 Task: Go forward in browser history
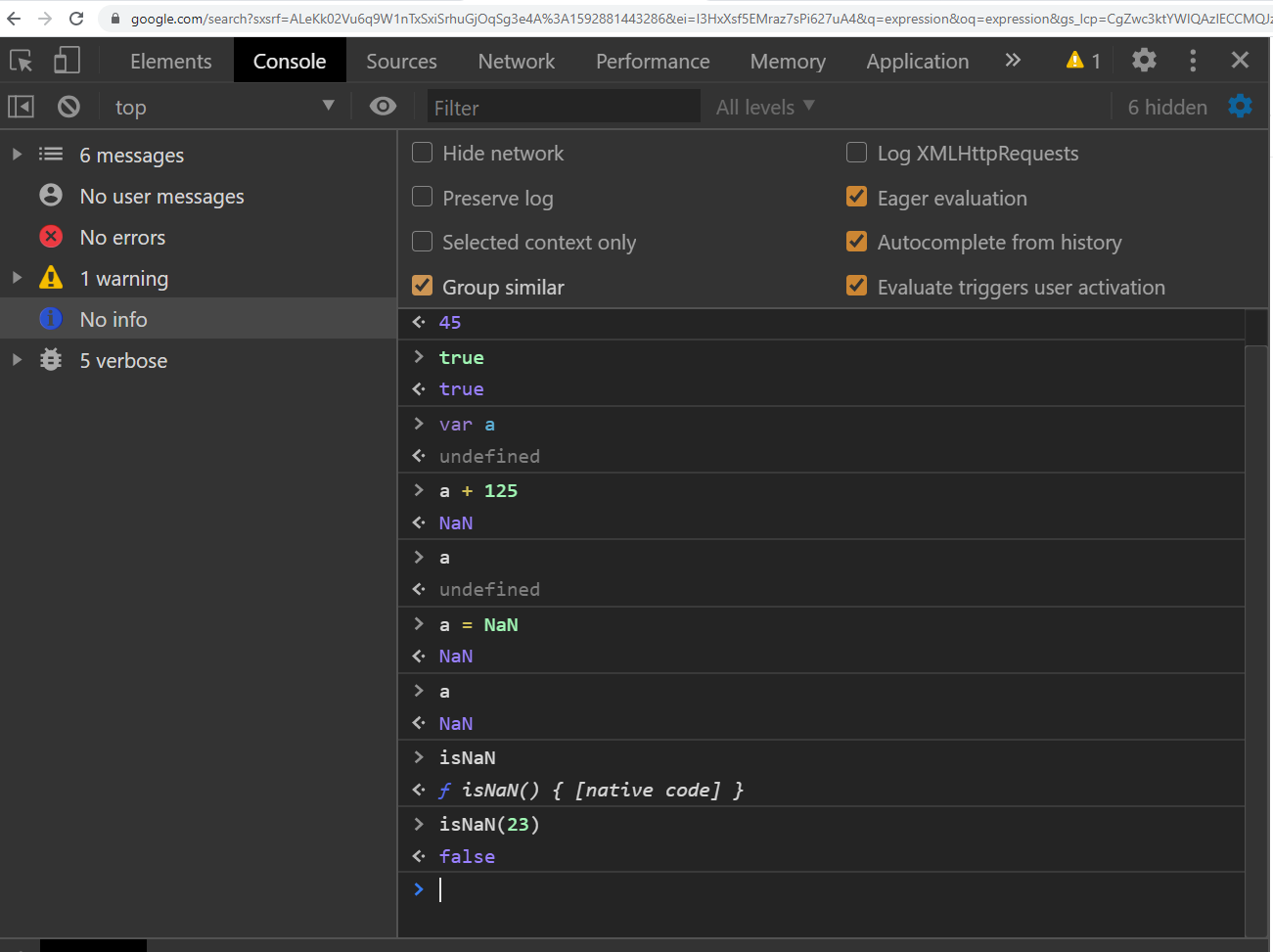point(45,19)
